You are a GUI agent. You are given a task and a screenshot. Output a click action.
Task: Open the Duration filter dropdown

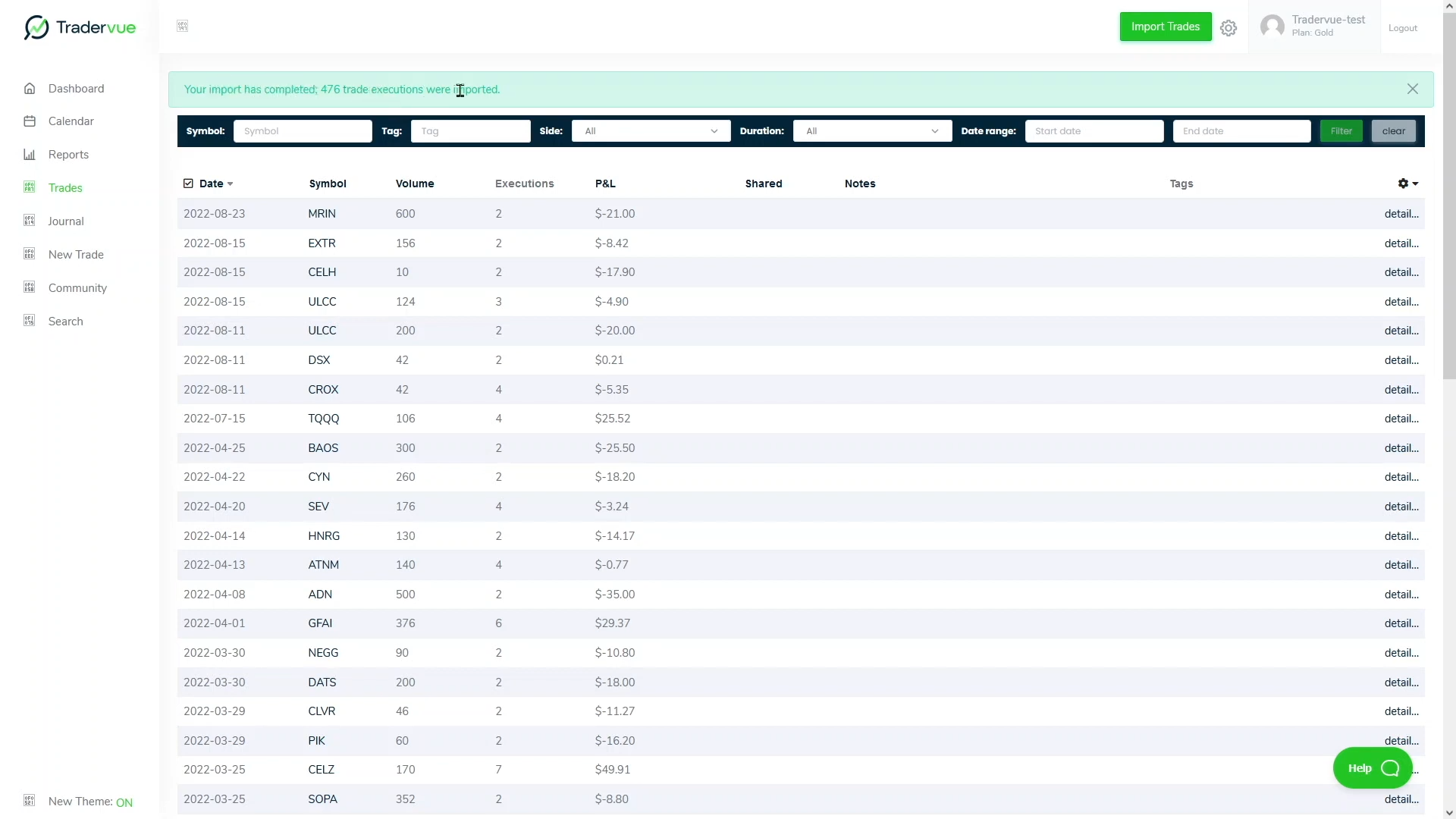(872, 131)
